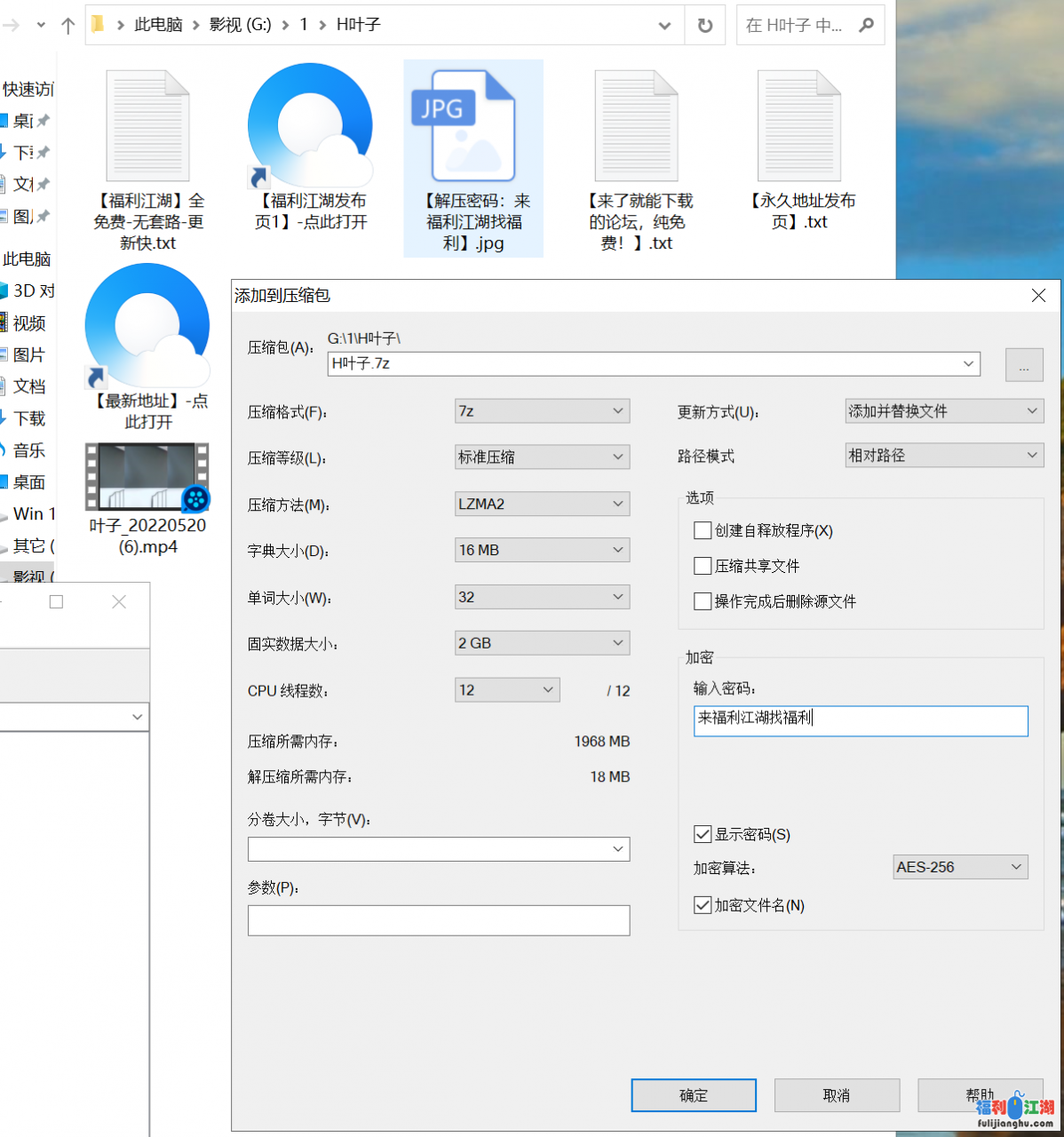The height and width of the screenshot is (1137, 1064).
Task: Select the 最新地址 shortcut icon
Action: (147, 326)
